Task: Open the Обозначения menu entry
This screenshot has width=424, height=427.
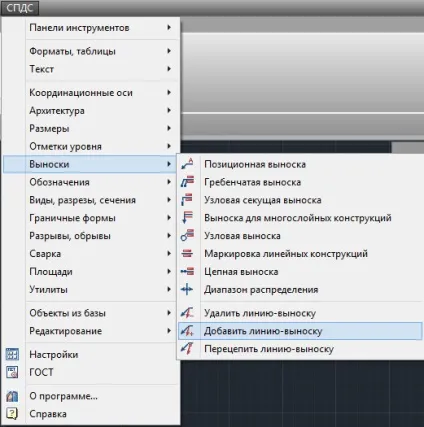Action: pos(89,182)
